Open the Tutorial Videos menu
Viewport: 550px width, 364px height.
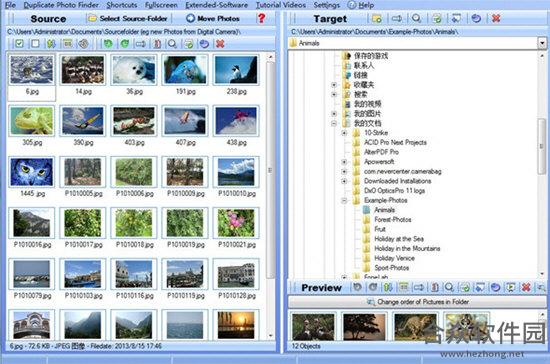point(281,5)
